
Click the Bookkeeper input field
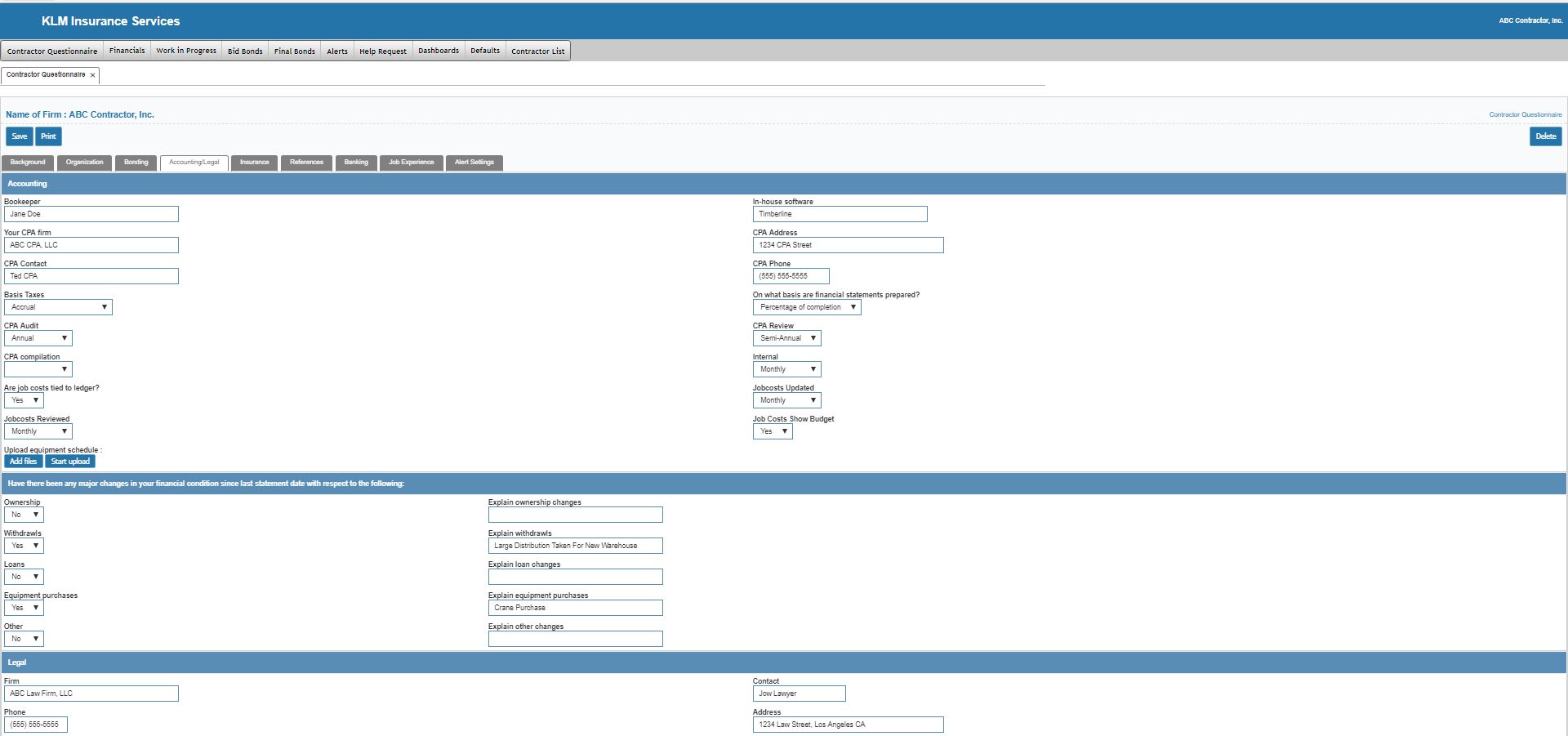pyautogui.click(x=91, y=214)
